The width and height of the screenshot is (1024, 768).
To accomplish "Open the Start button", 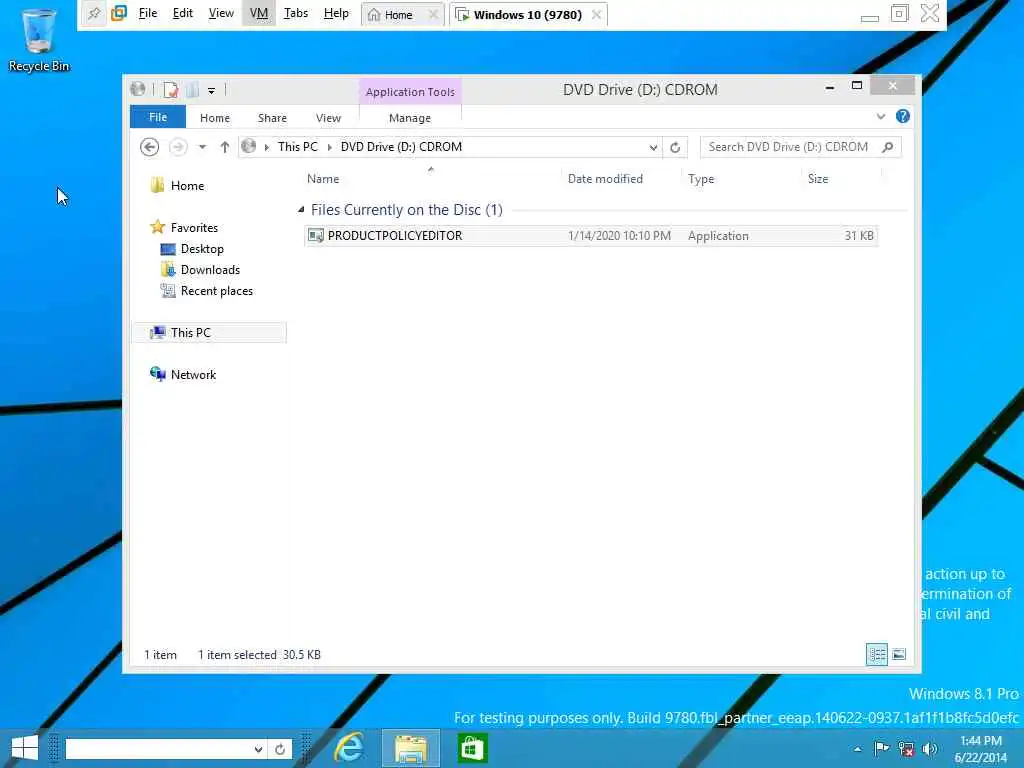I will pos(25,748).
